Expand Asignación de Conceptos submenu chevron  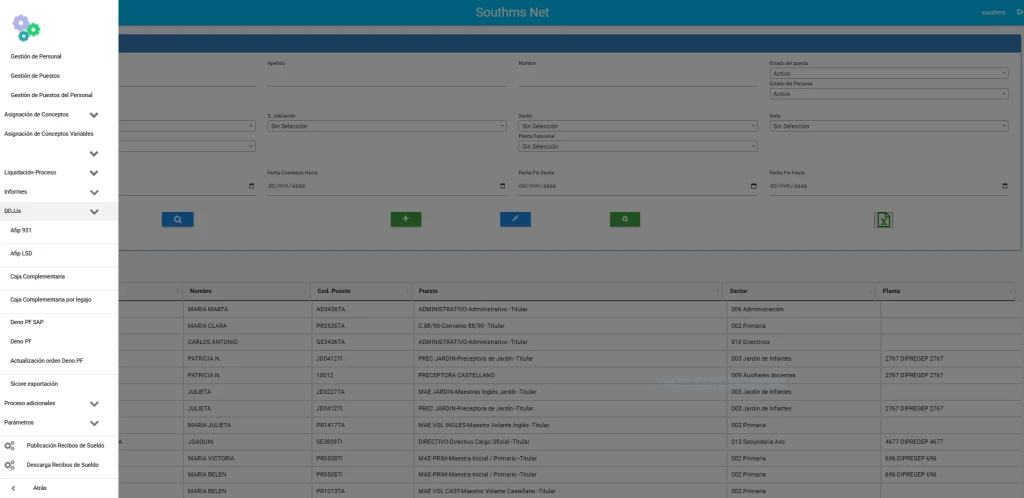[x=94, y=115]
